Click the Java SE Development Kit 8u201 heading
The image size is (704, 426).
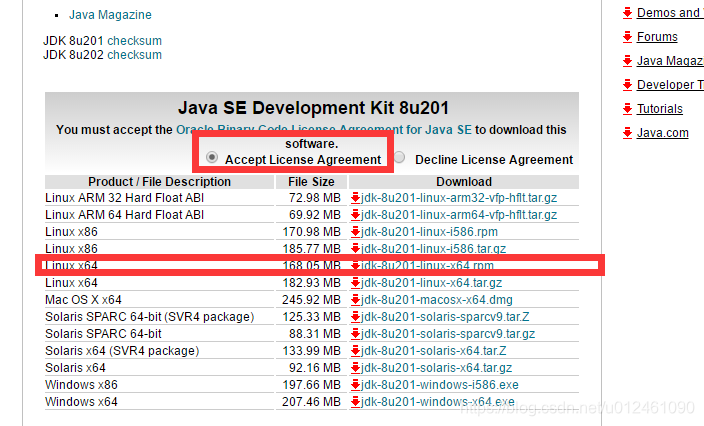pos(313,108)
